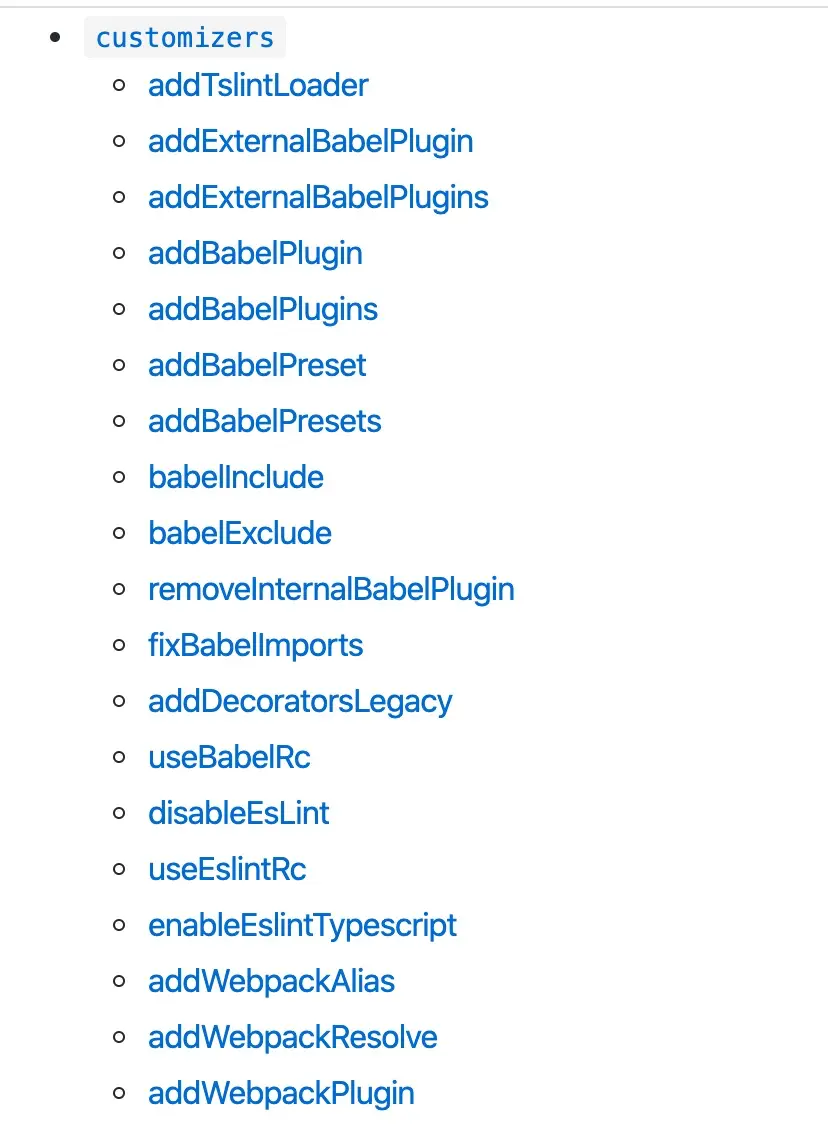Open the enableEslintTypescript link
The height and width of the screenshot is (1132, 828).
pos(302,925)
